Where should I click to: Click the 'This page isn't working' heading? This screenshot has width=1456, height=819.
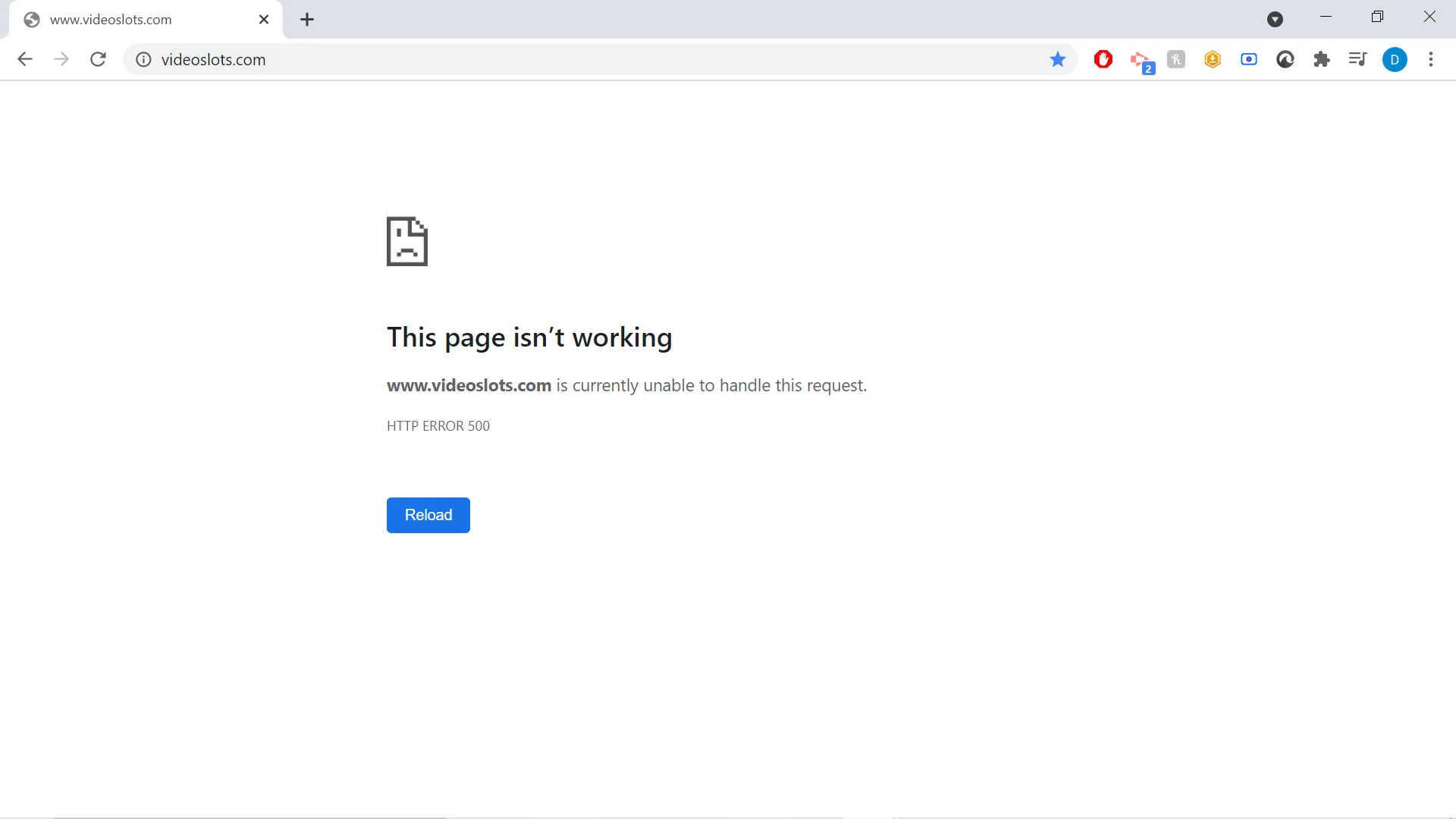[x=529, y=337]
